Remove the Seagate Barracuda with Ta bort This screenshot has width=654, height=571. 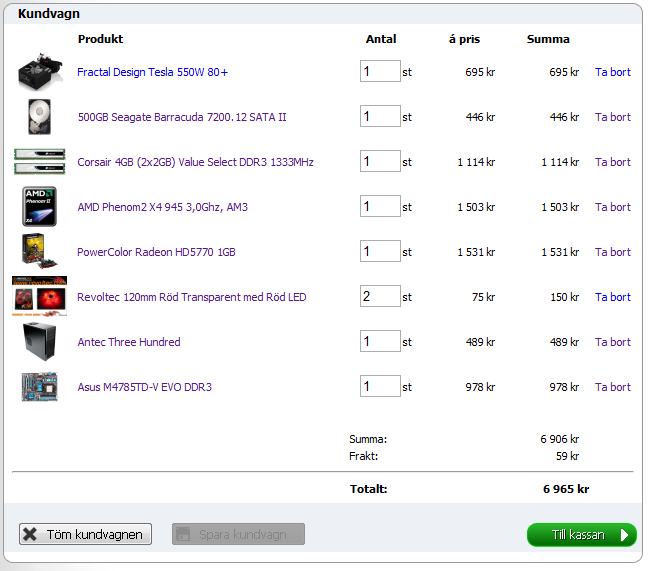[x=612, y=117]
